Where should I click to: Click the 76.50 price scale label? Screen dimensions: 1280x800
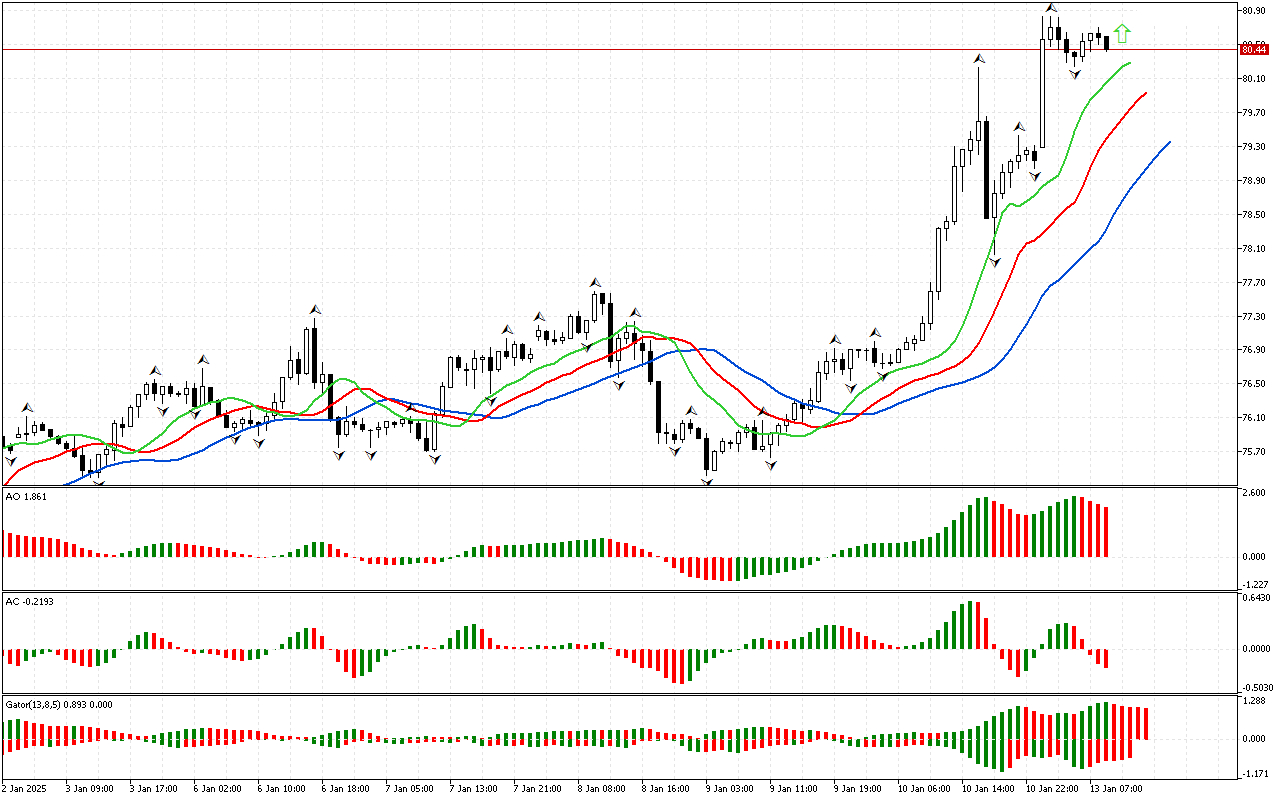[x=1253, y=384]
